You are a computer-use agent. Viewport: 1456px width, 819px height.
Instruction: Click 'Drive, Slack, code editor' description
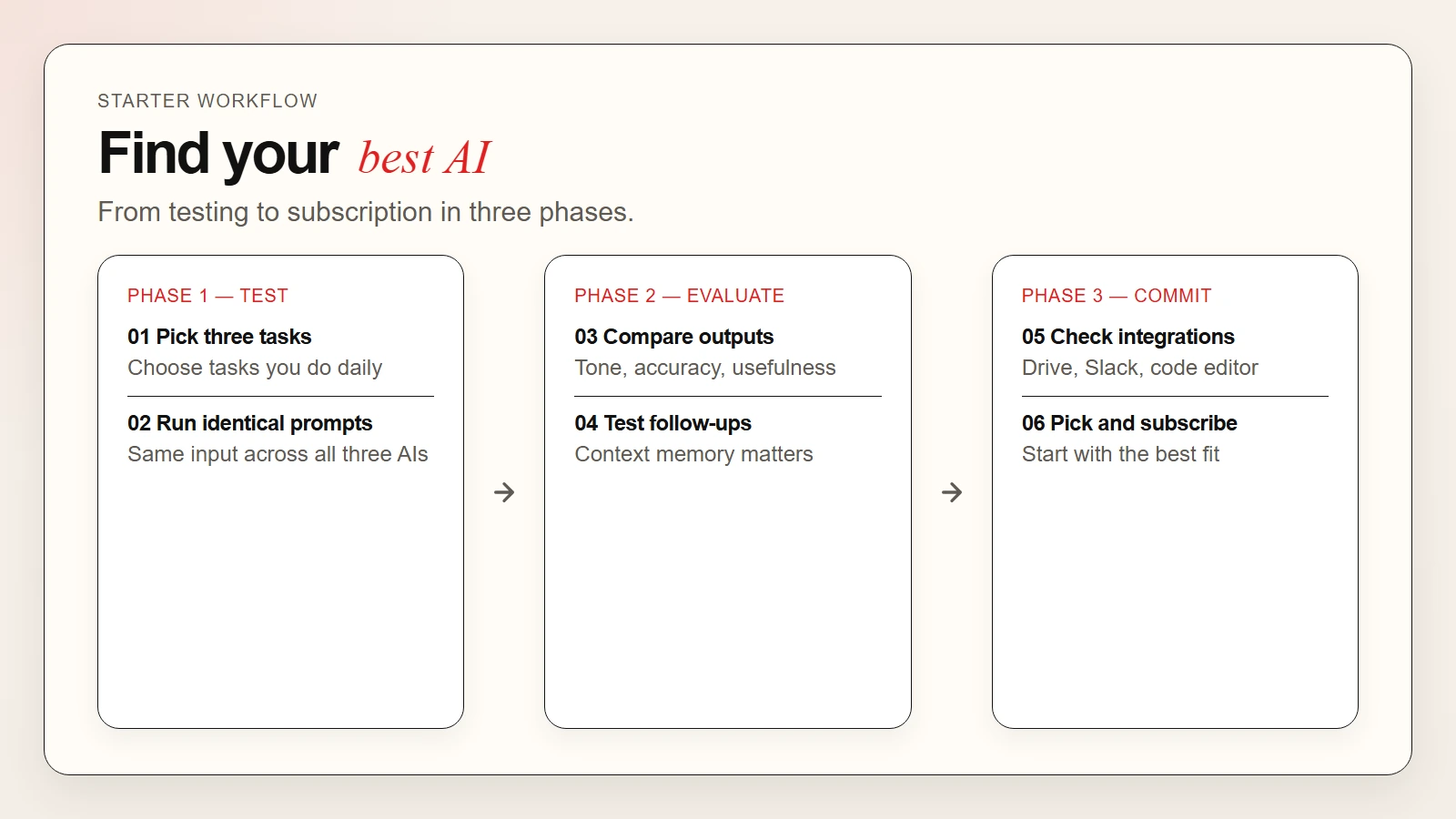click(1140, 368)
